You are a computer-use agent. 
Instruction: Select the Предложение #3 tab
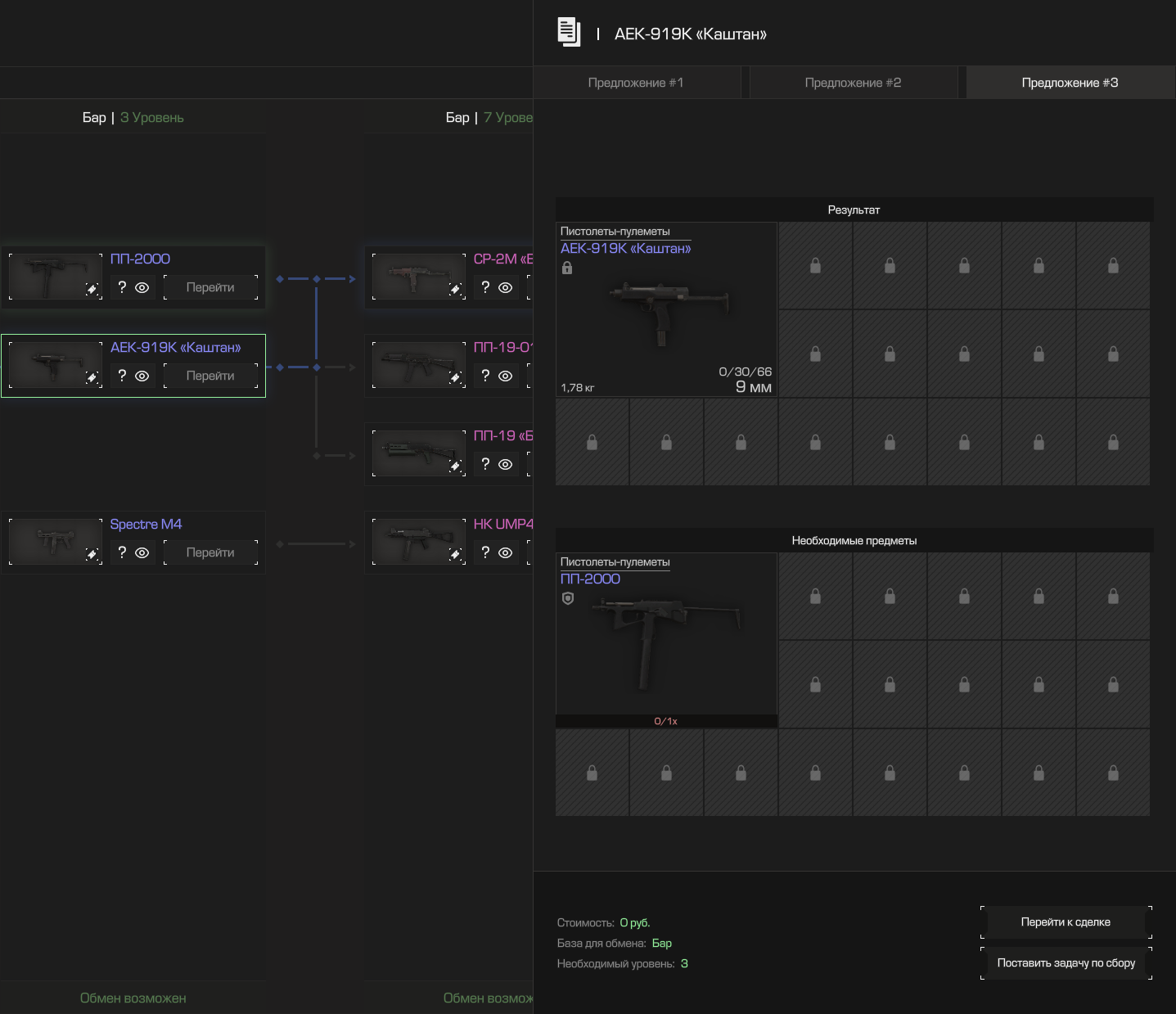pyautogui.click(x=1070, y=83)
